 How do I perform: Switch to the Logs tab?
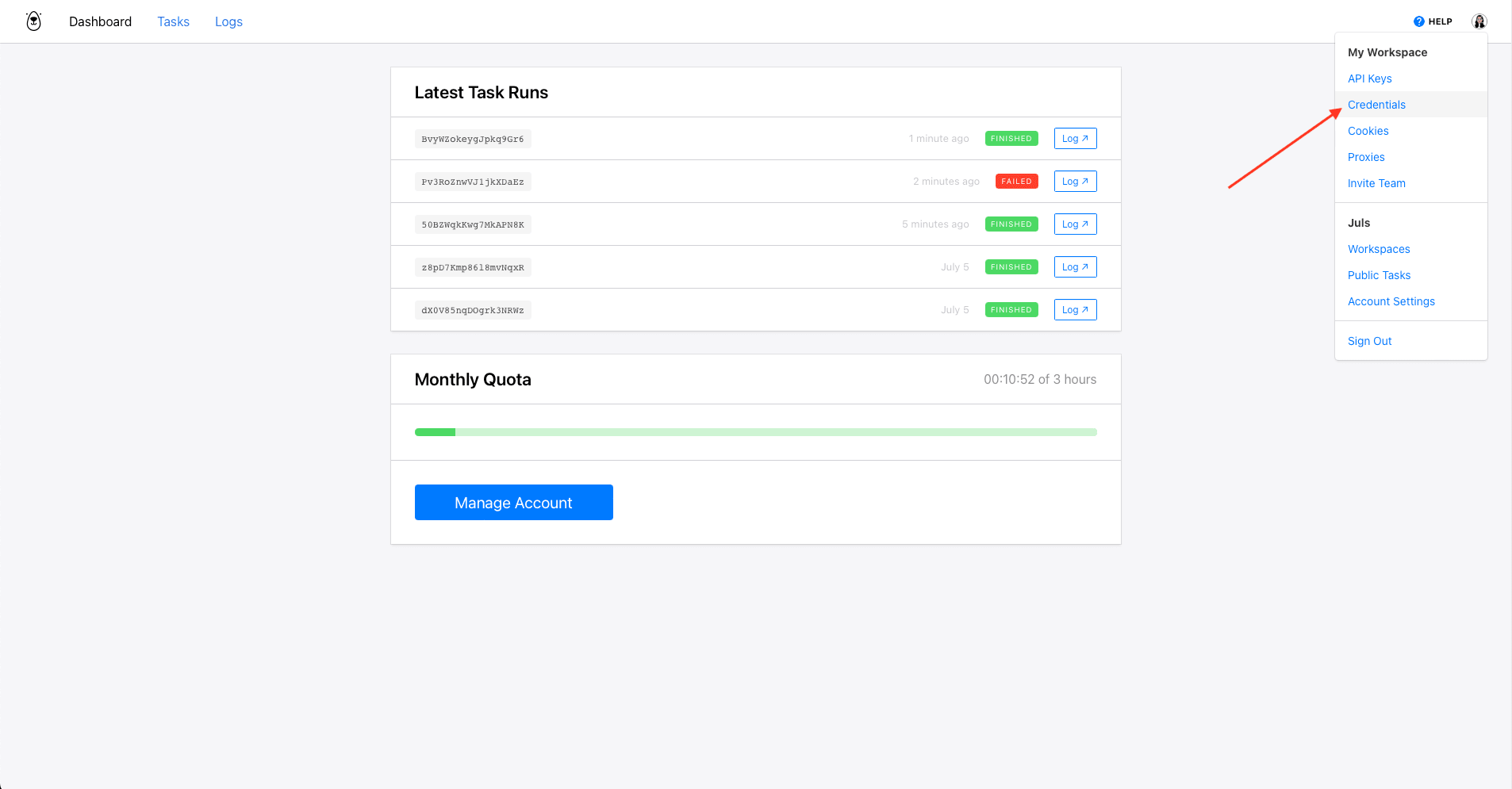228,21
